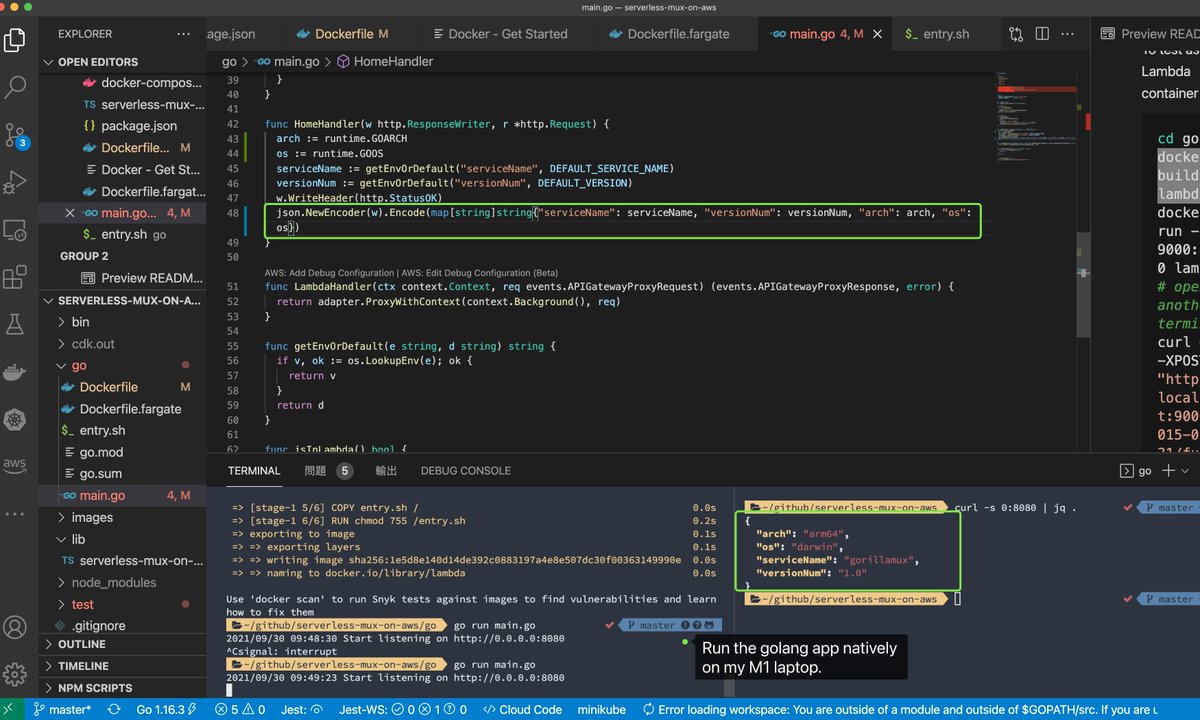Collapse the go folder
Viewport: 1200px width, 720px height.
coord(79,365)
